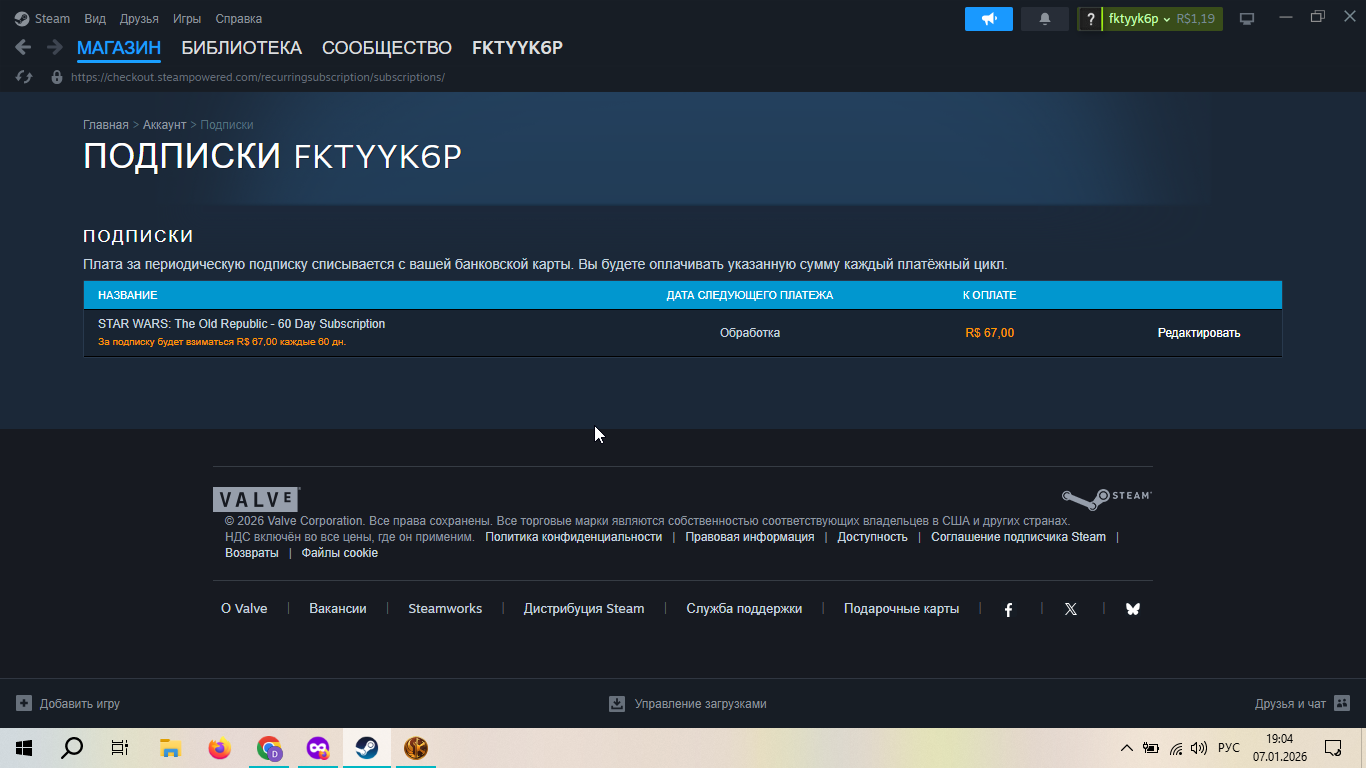The image size is (1366, 768).
Task: Open the Windows Start menu
Action: click(x=24, y=748)
